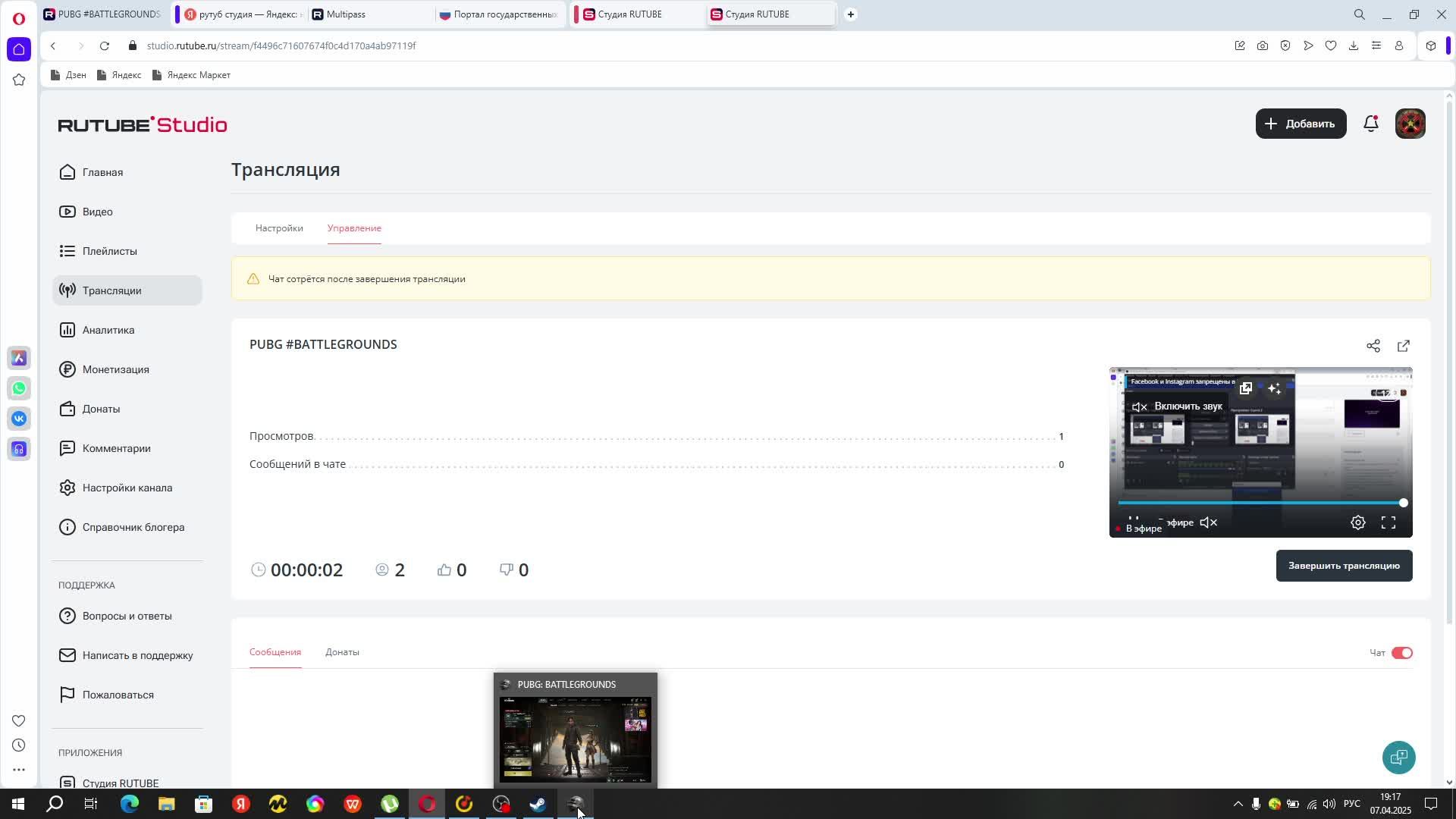Open Аналитика in the sidebar
This screenshot has height=819, width=1456.
pyautogui.click(x=108, y=330)
